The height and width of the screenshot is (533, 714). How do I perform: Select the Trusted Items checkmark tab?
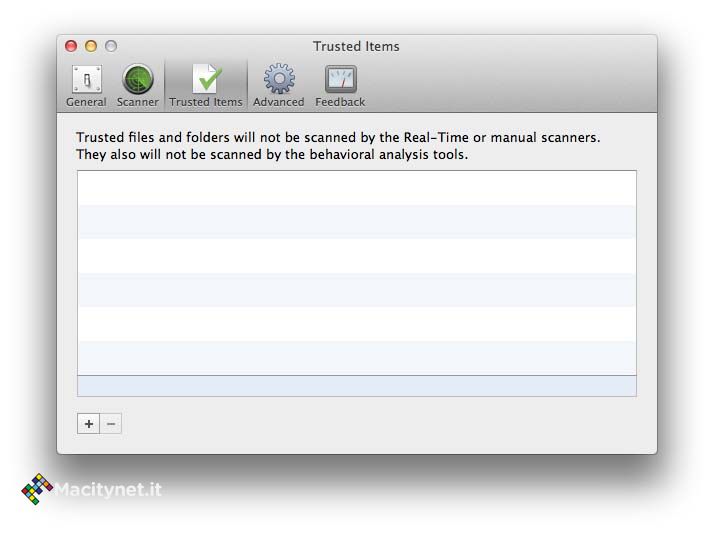[206, 86]
